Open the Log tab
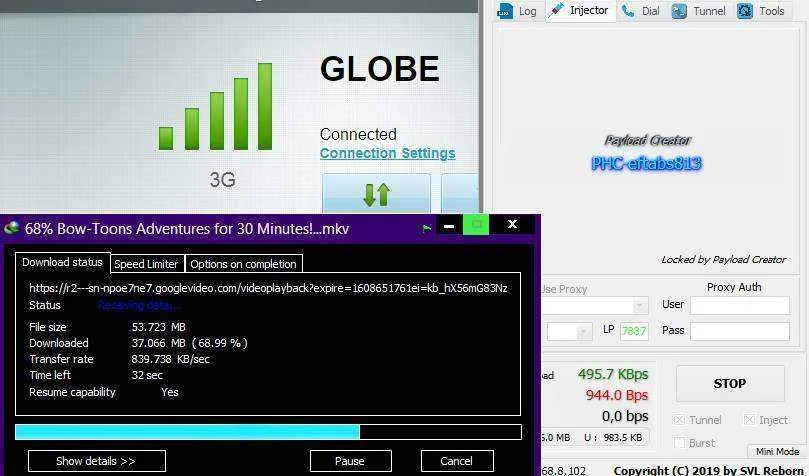 (517, 11)
